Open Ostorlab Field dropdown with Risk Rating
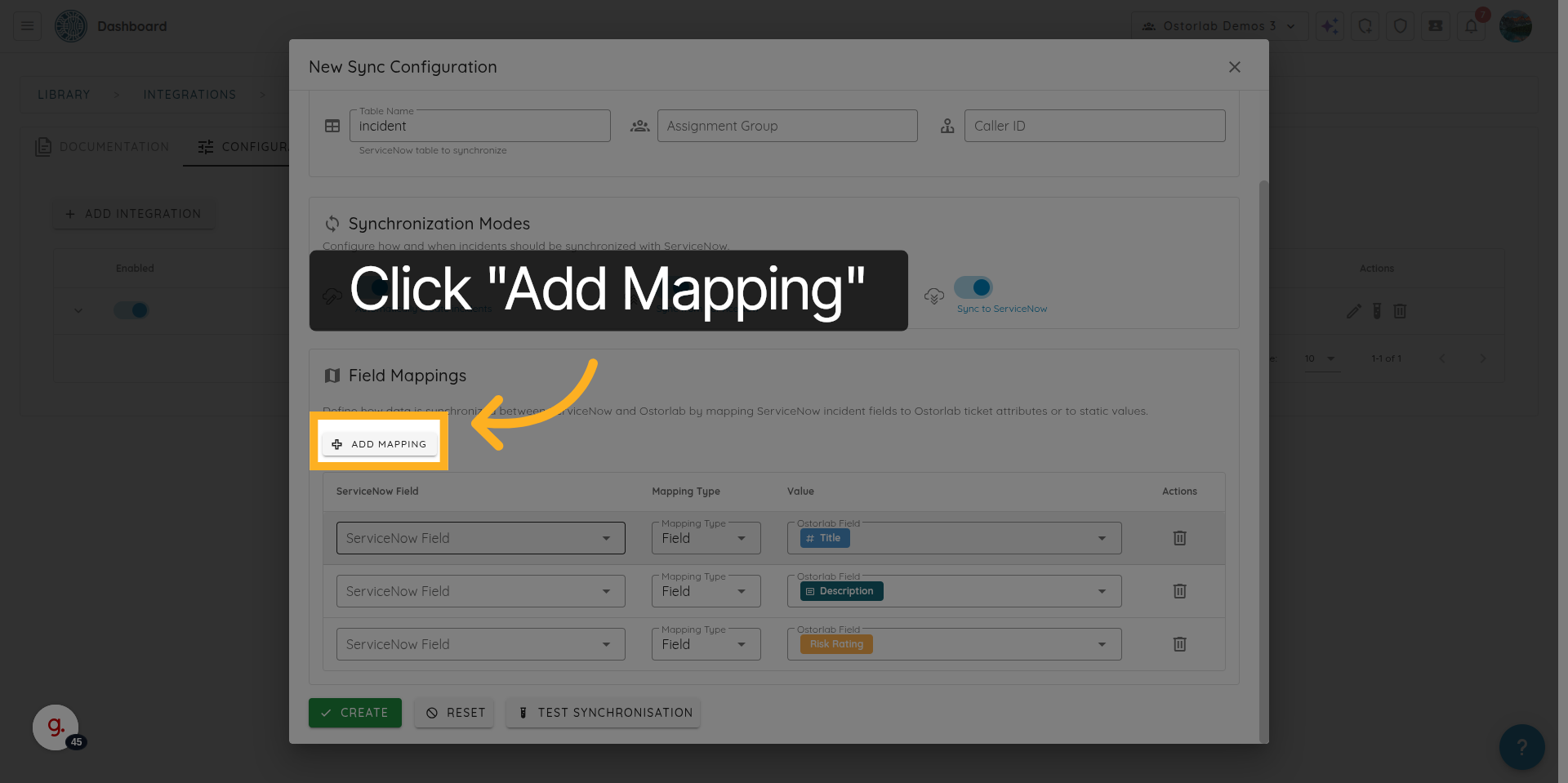The height and width of the screenshot is (783, 1568). click(953, 644)
